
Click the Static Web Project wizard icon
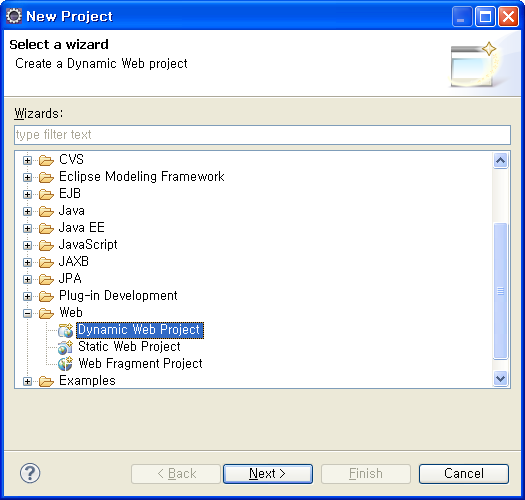coord(65,348)
